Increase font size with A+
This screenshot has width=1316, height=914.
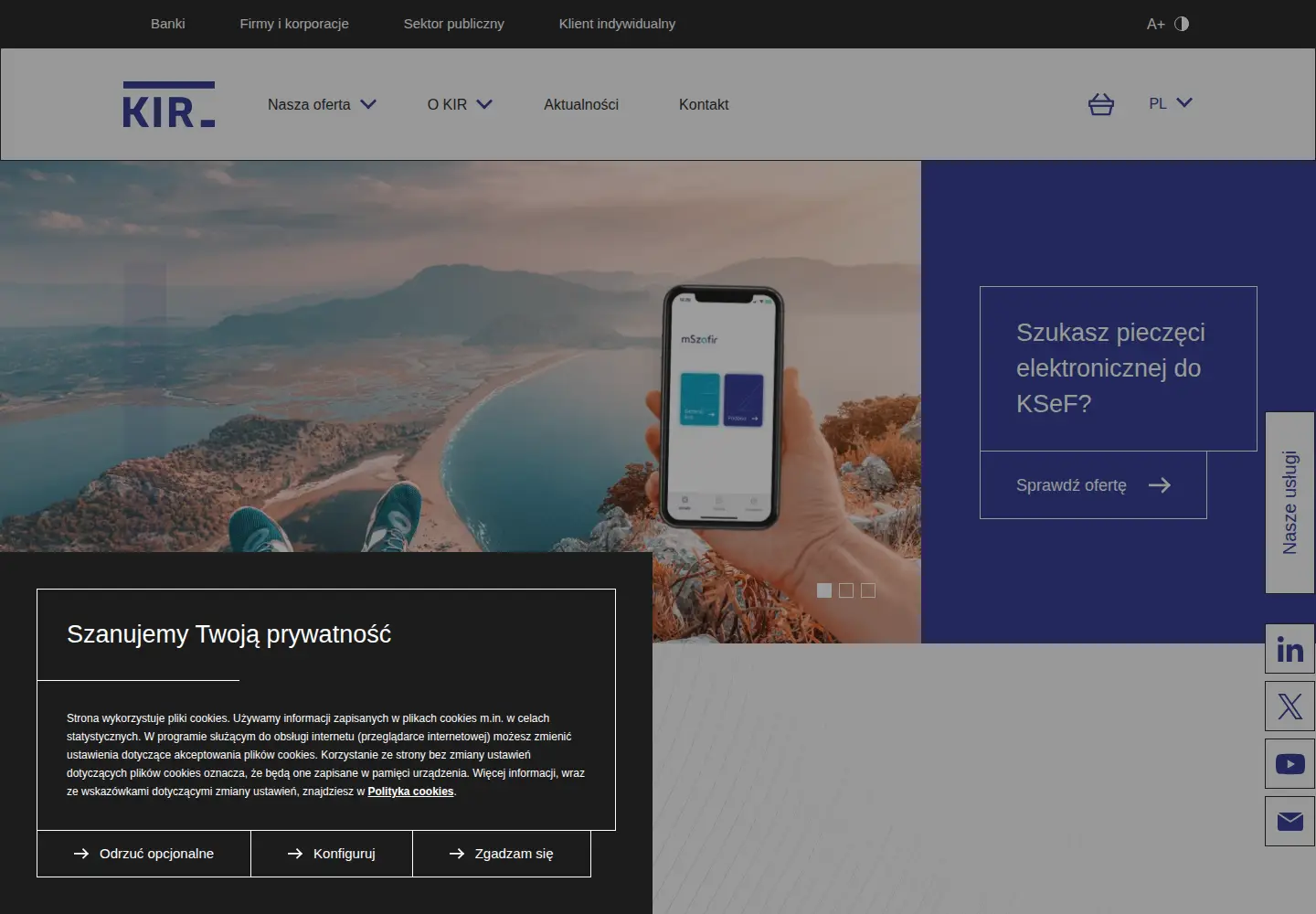1155,24
